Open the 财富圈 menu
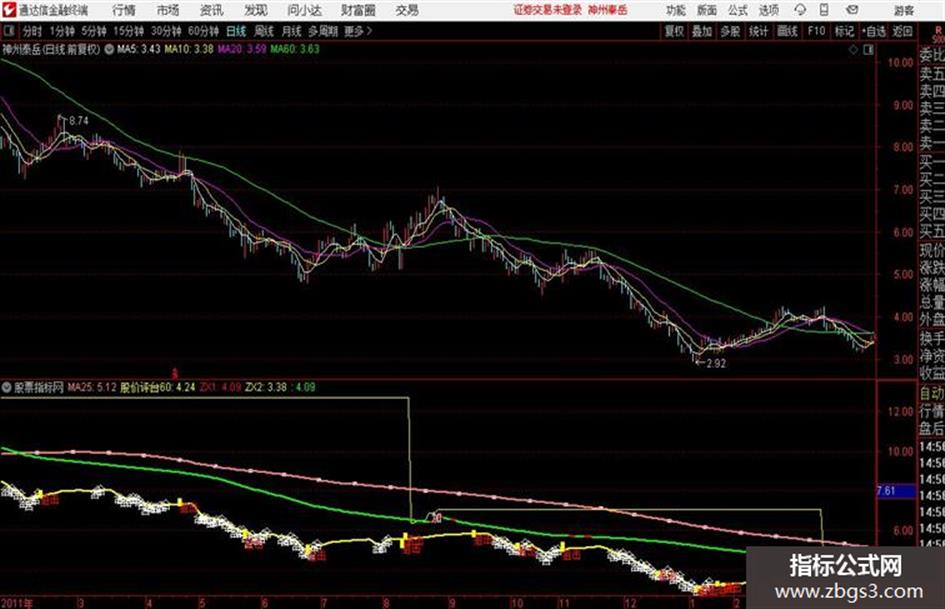The image size is (945, 609). tap(358, 10)
